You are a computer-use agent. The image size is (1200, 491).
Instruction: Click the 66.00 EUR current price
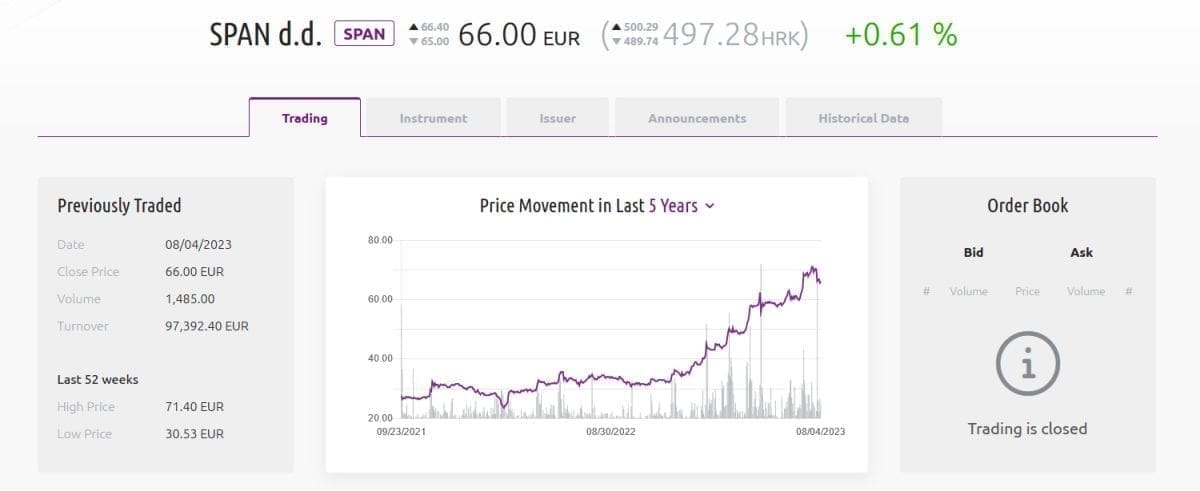[518, 35]
